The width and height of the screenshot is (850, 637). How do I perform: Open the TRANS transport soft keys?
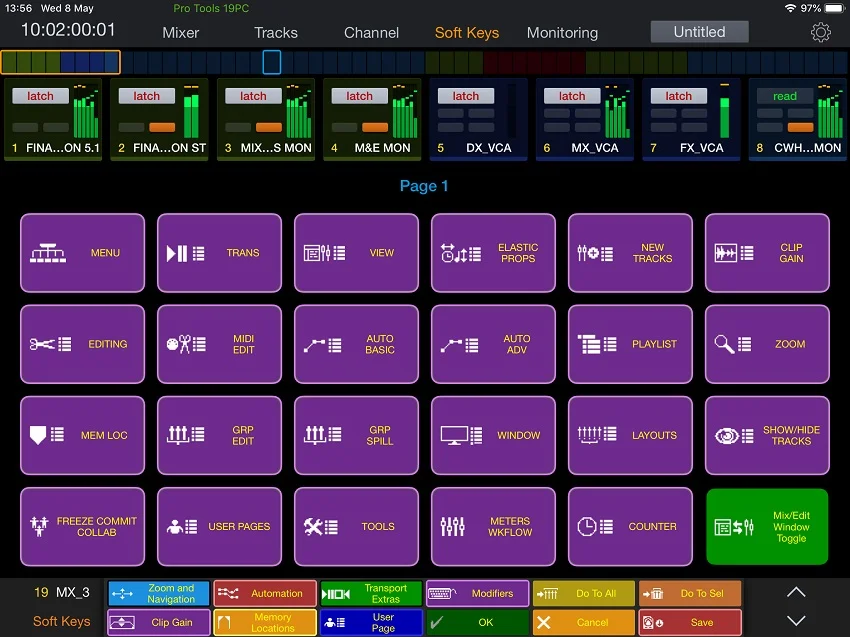click(220, 253)
